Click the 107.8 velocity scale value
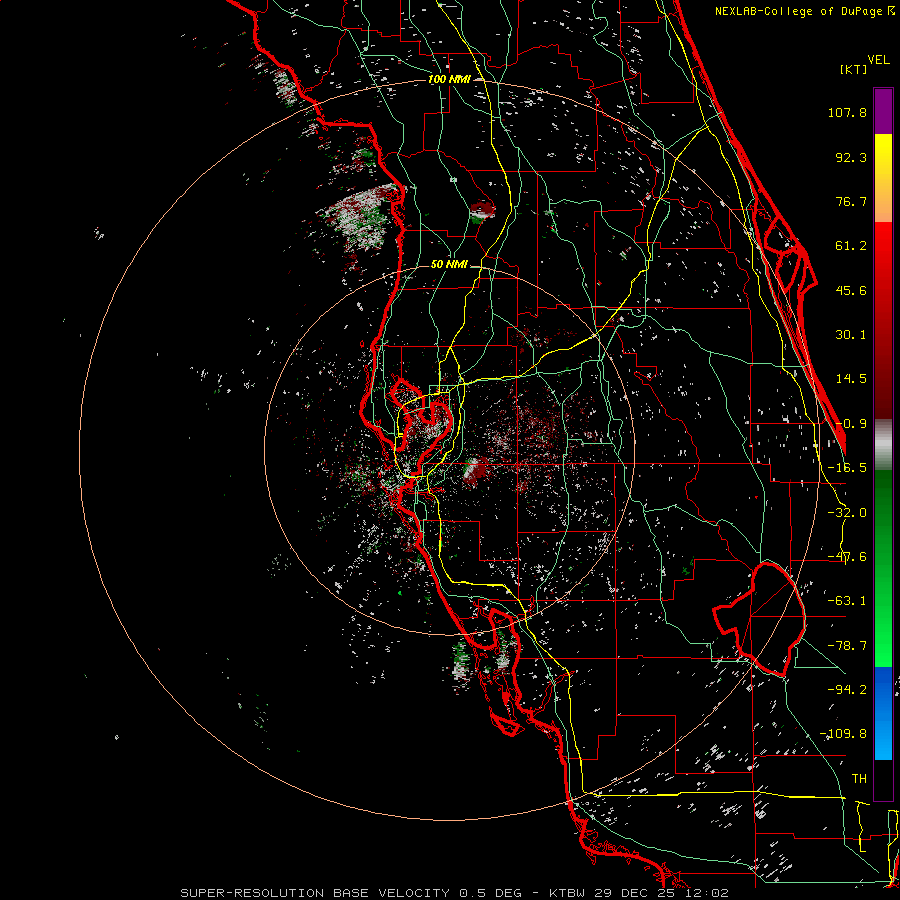 847,112
